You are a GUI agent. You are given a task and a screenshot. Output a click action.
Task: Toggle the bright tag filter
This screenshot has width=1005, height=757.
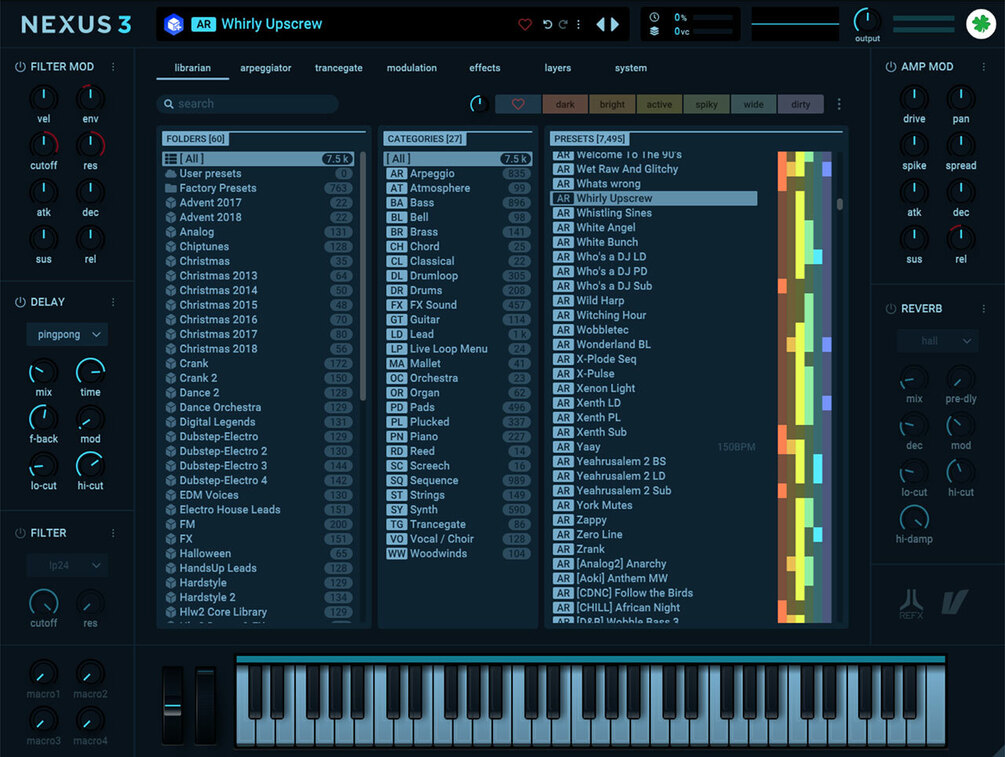612,104
